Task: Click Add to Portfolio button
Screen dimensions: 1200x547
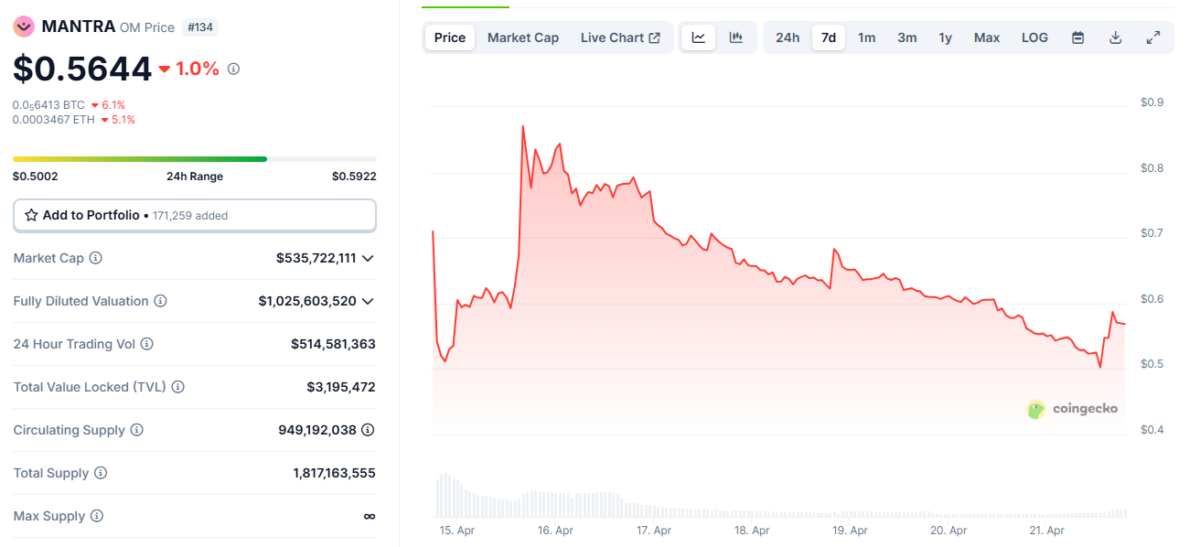Action: click(x=194, y=215)
